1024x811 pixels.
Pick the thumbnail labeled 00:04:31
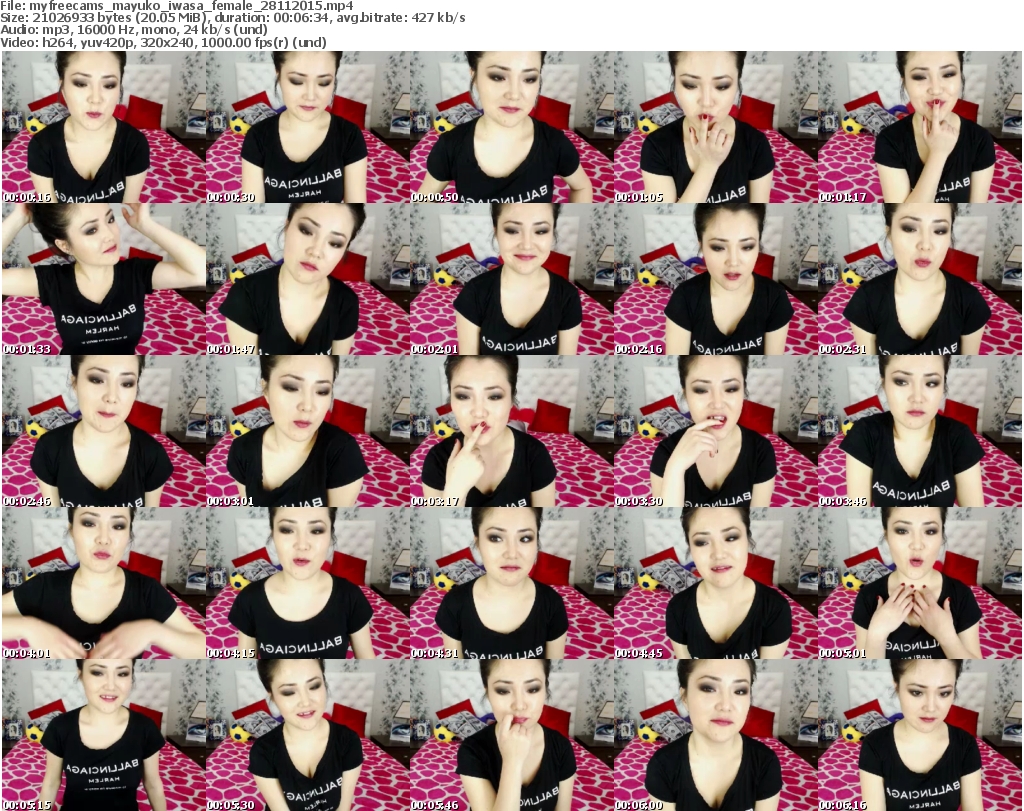click(512, 584)
